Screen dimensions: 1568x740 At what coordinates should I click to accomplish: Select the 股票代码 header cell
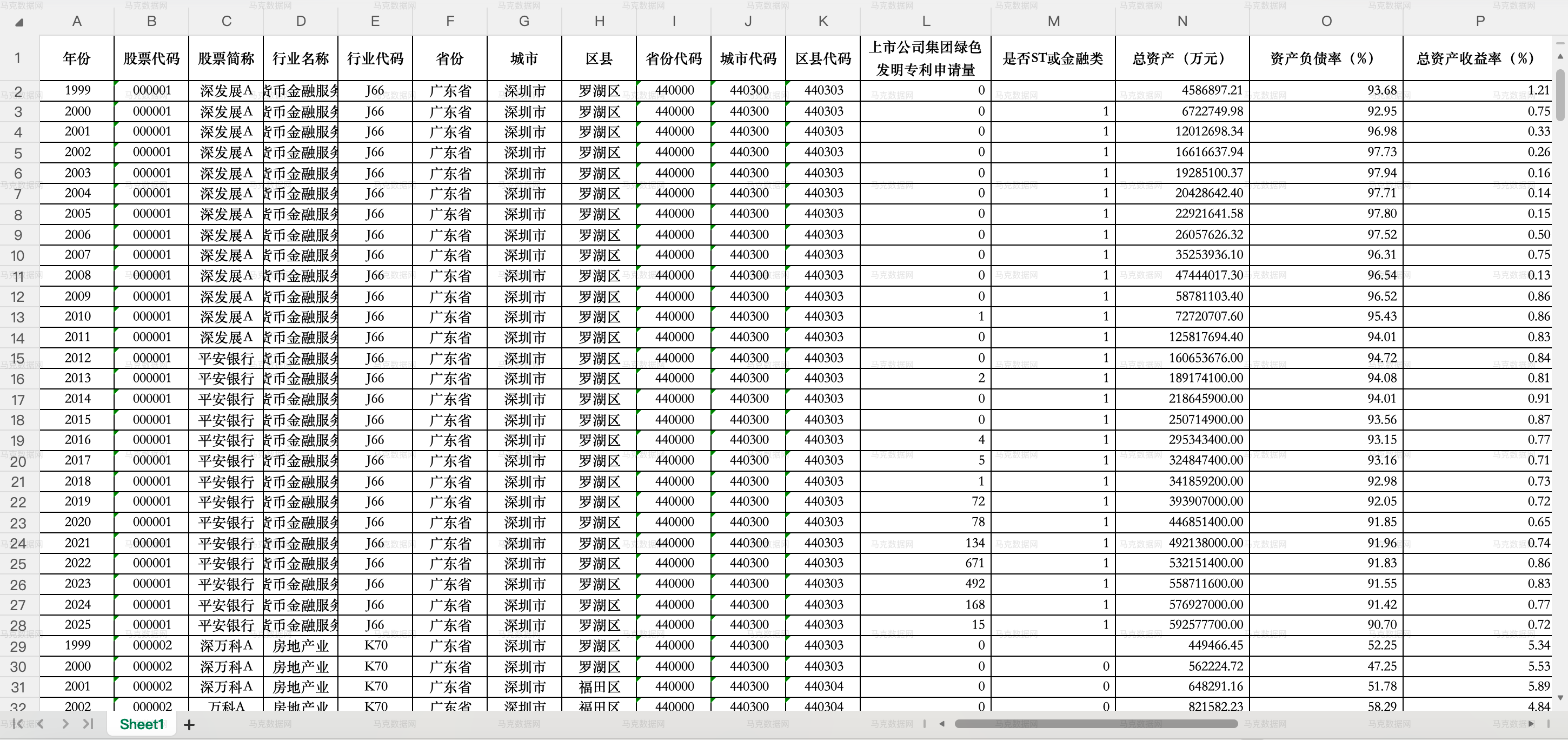tap(151, 58)
